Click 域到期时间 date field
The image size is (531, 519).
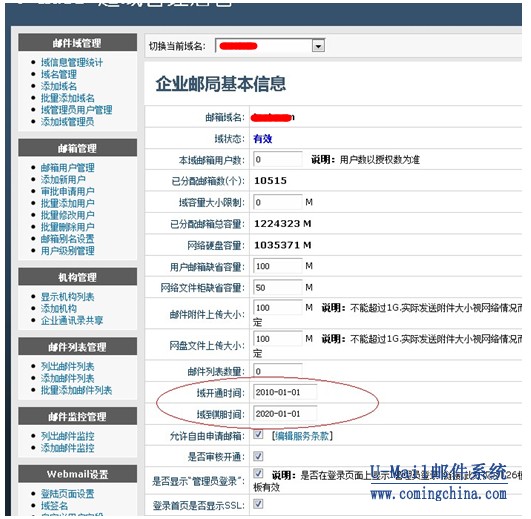pos(285,414)
